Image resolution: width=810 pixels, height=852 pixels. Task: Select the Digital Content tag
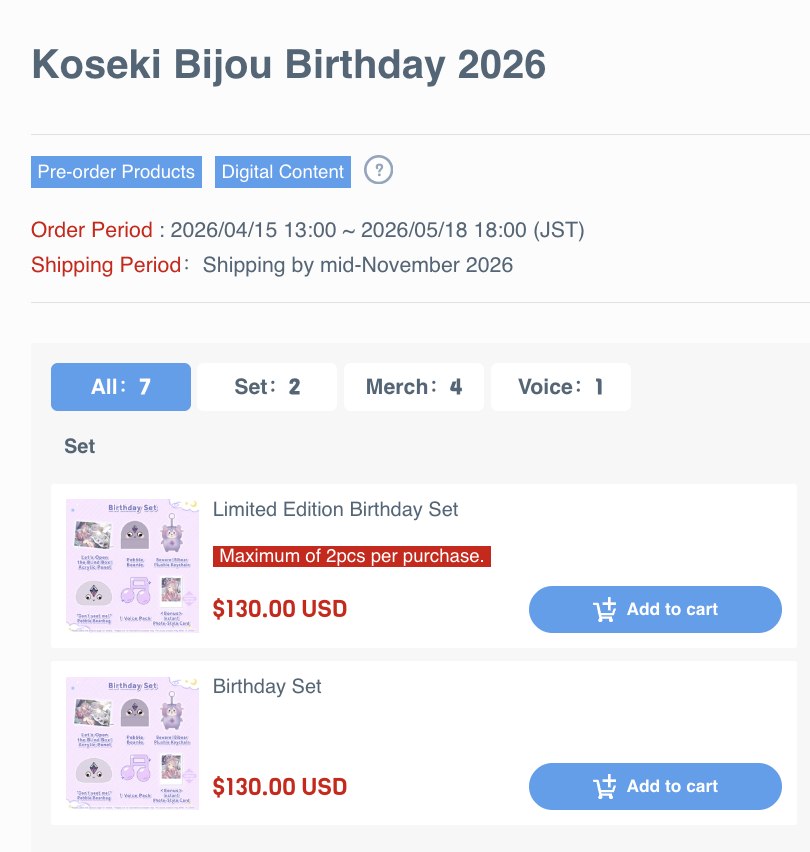pyautogui.click(x=283, y=172)
